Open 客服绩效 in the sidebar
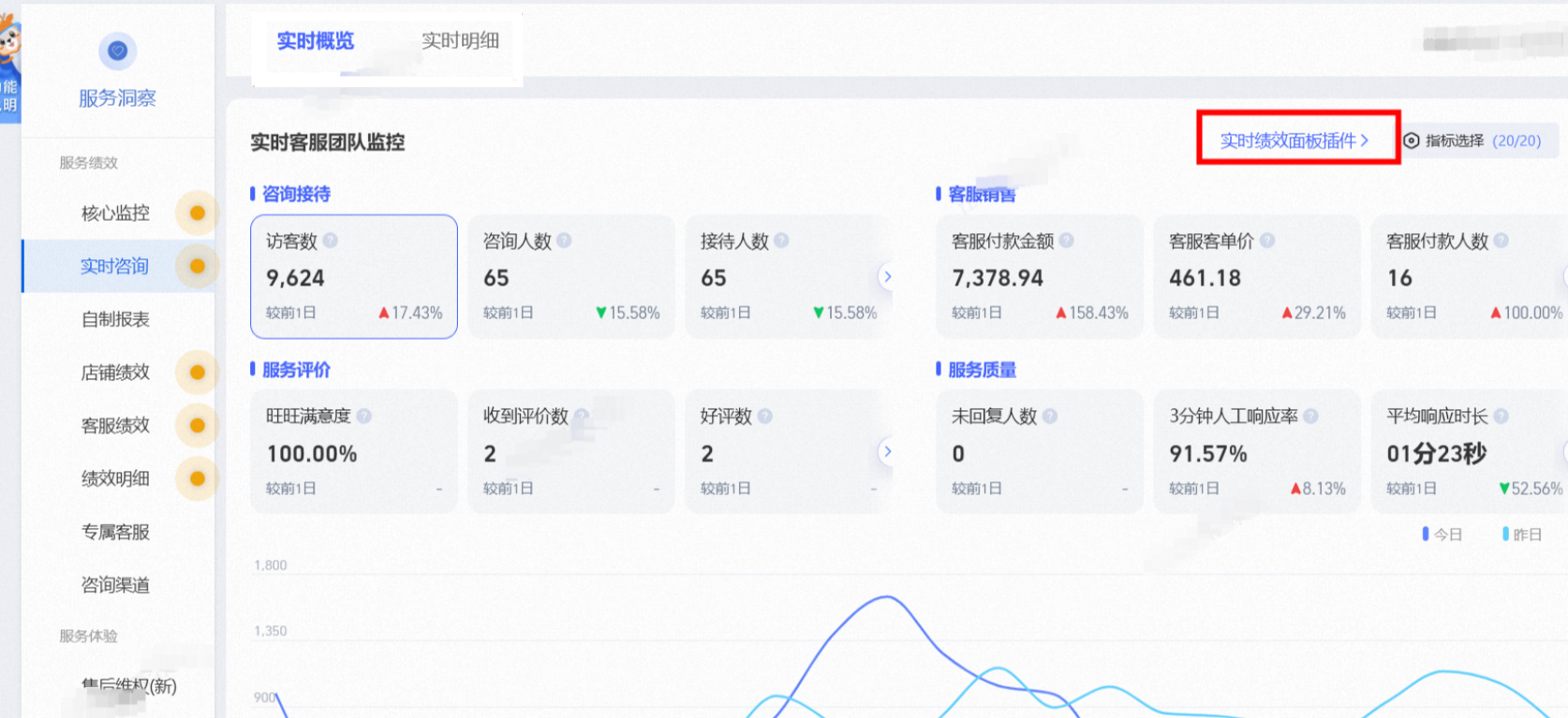This screenshot has width=1568, height=718. [x=115, y=426]
